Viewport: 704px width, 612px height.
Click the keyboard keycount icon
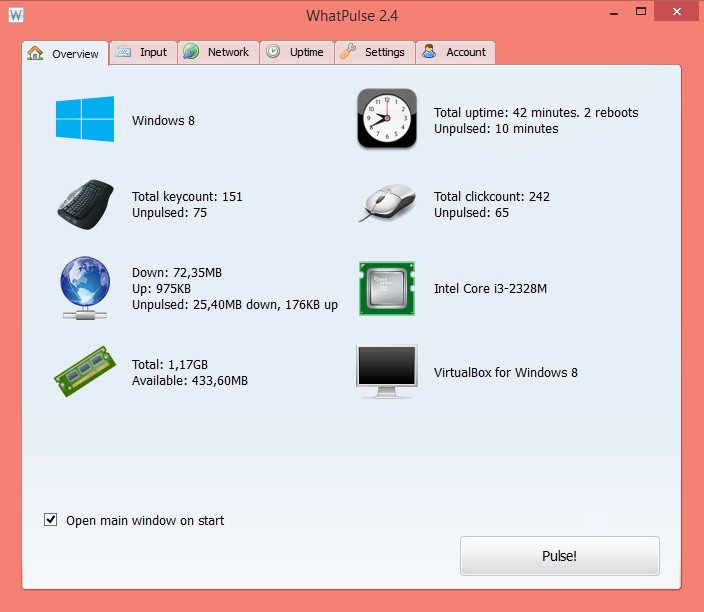click(x=85, y=204)
